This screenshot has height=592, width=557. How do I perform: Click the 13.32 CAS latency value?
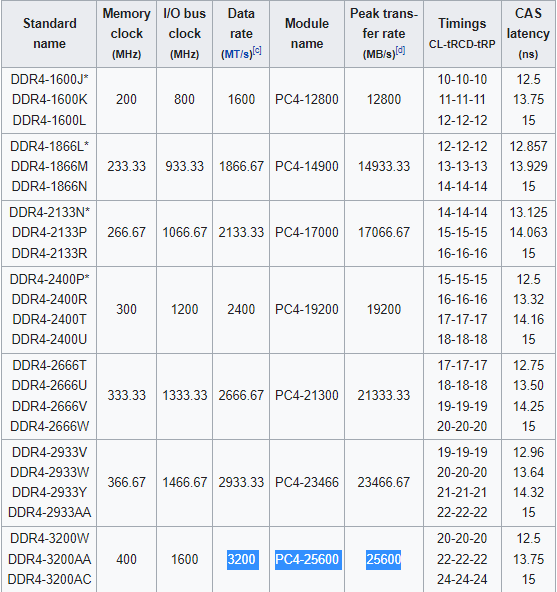point(528,299)
